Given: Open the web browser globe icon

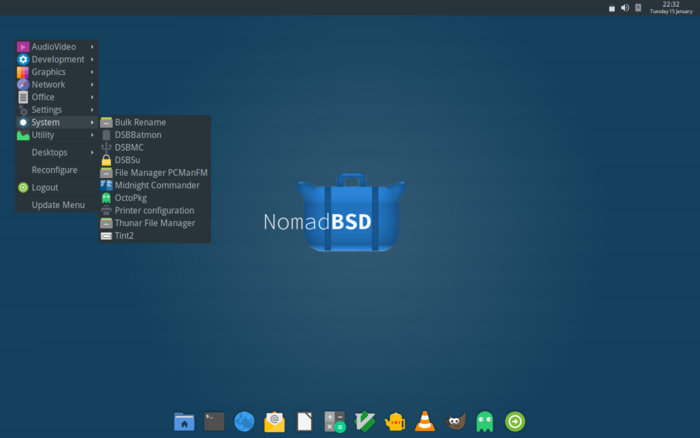Looking at the screenshot, I should 244,421.
